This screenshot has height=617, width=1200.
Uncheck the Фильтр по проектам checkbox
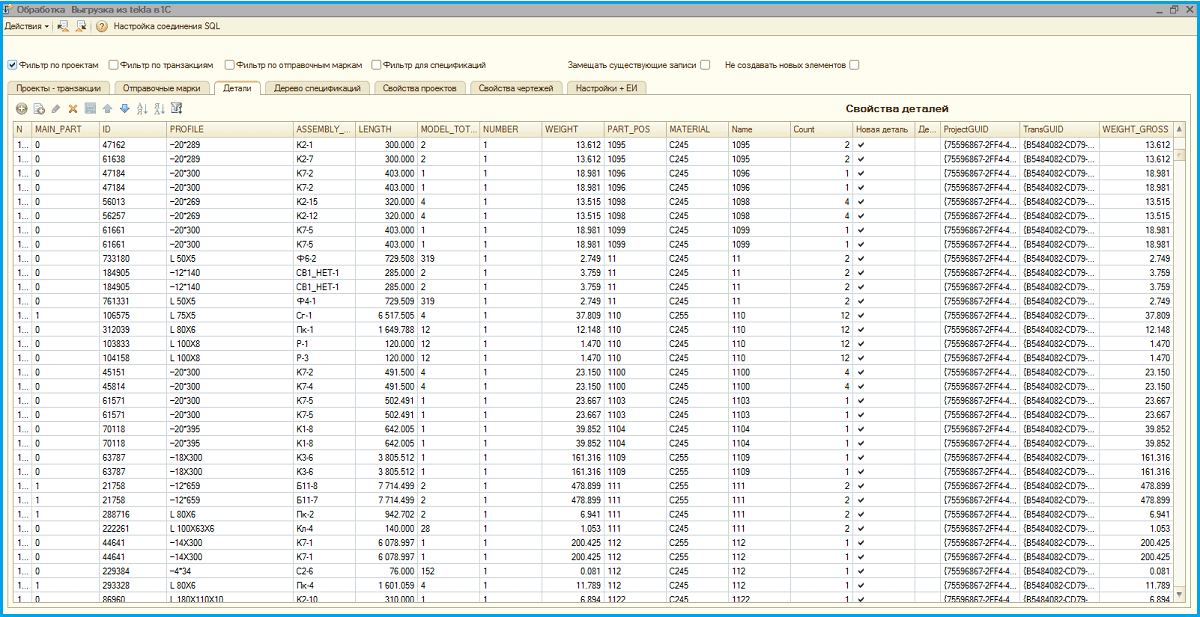pyautogui.click(x=13, y=65)
